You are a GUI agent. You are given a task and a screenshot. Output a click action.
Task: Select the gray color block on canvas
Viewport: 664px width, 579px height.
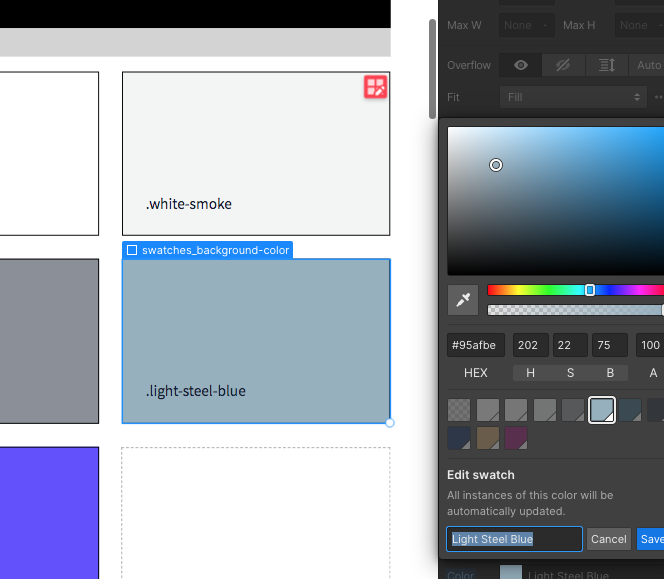coord(49,341)
